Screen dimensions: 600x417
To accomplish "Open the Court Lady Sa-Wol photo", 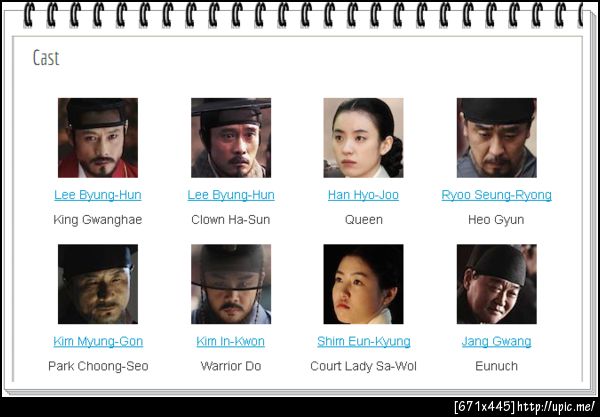I will pos(364,284).
